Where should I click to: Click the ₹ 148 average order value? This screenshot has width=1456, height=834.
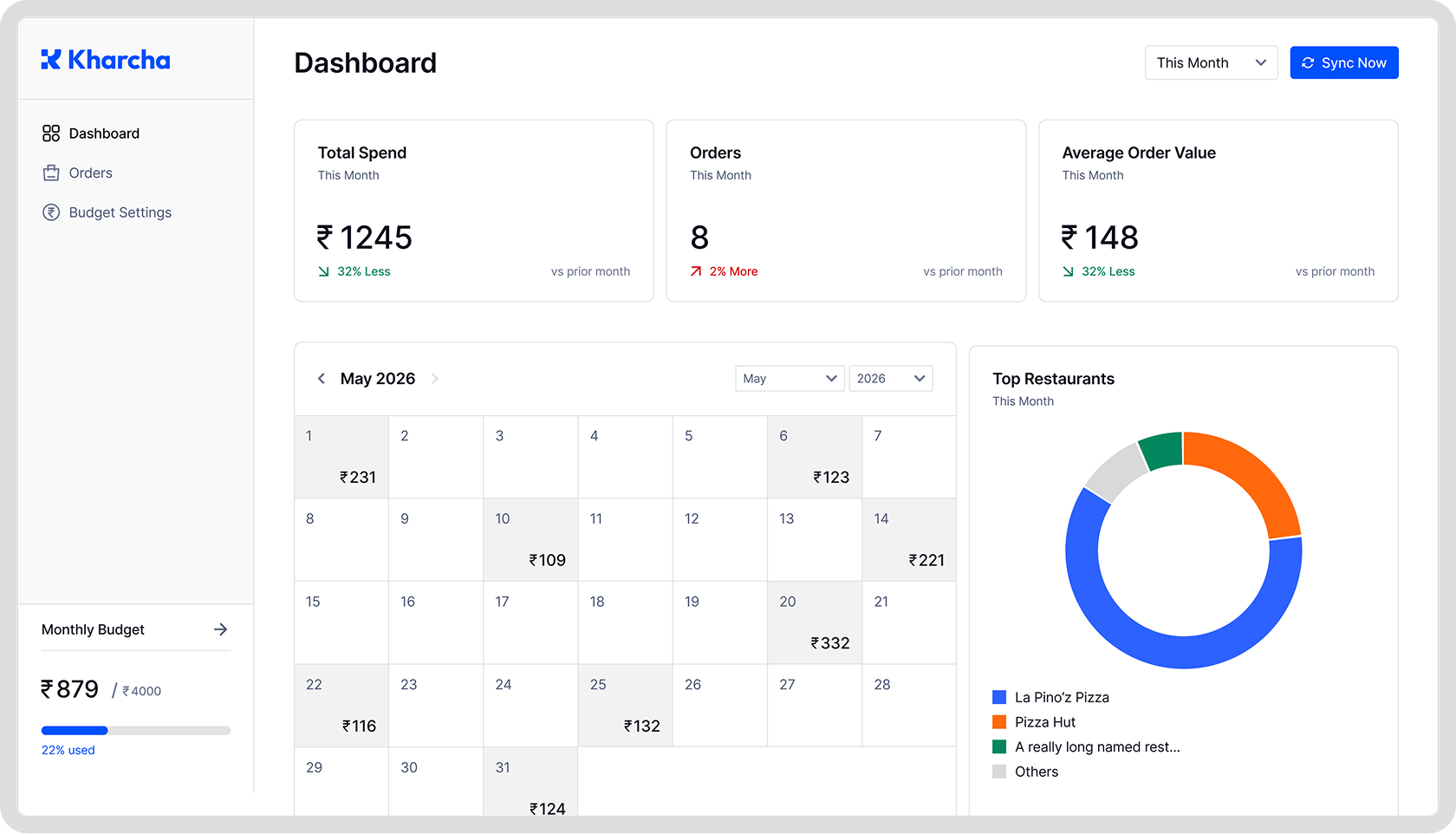point(1100,238)
